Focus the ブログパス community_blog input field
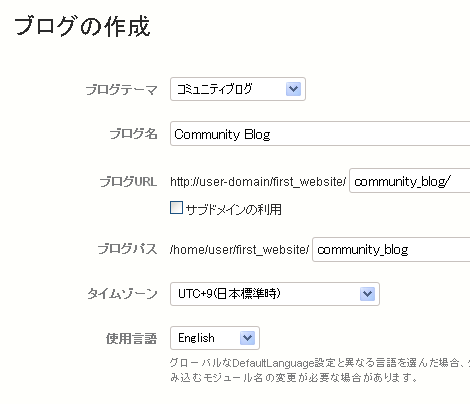 391,249
